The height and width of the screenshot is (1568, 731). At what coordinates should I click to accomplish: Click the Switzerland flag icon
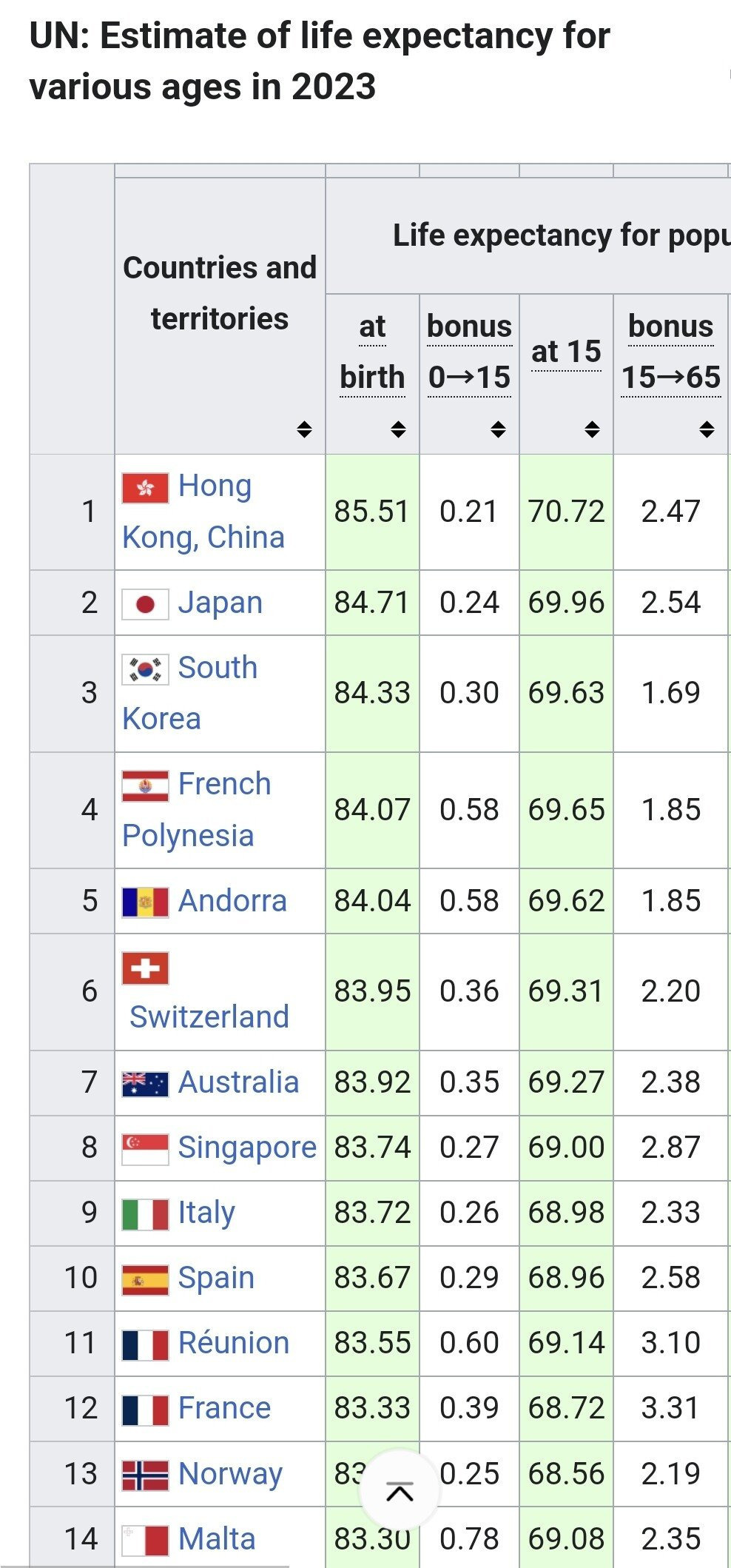145,968
